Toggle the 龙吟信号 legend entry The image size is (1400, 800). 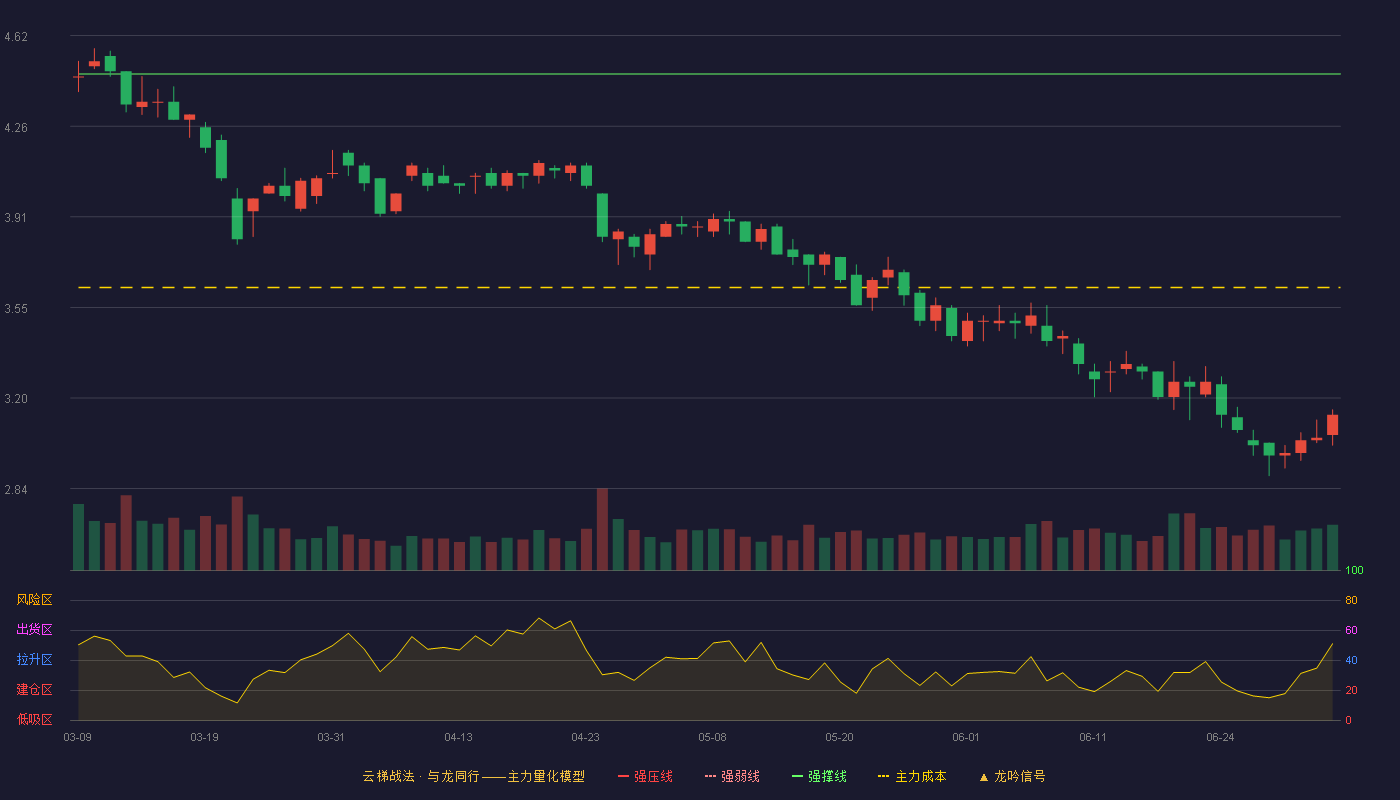[x=1012, y=776]
